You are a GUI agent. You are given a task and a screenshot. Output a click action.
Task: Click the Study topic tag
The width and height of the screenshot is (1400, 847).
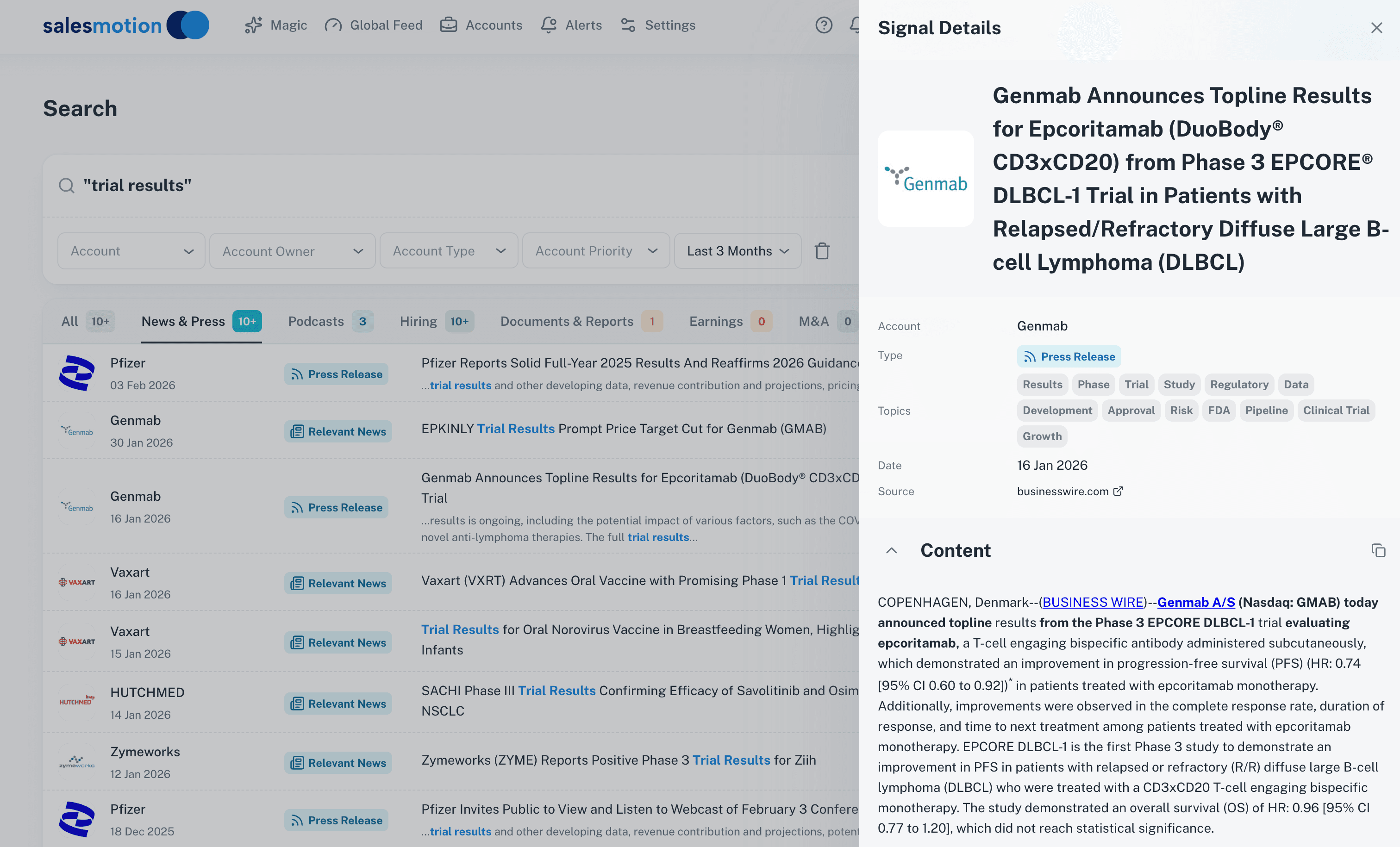(x=1179, y=385)
